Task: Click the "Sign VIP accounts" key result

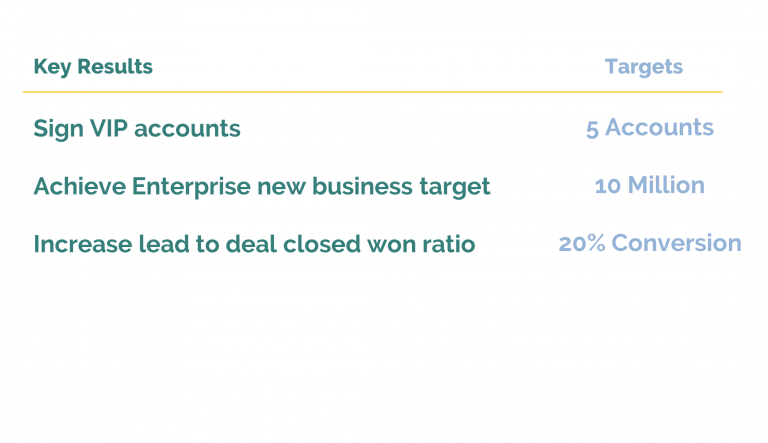Action: 137,128
